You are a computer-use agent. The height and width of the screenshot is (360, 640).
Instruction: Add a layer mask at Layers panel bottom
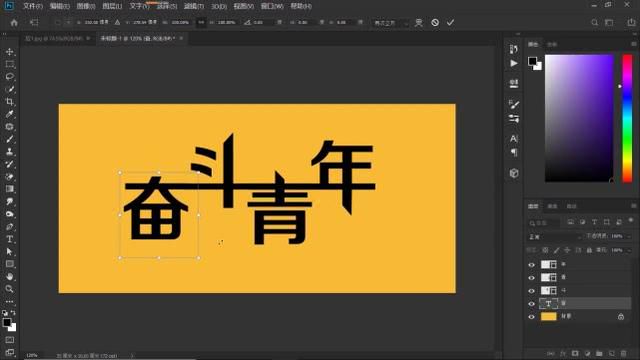[x=575, y=353]
